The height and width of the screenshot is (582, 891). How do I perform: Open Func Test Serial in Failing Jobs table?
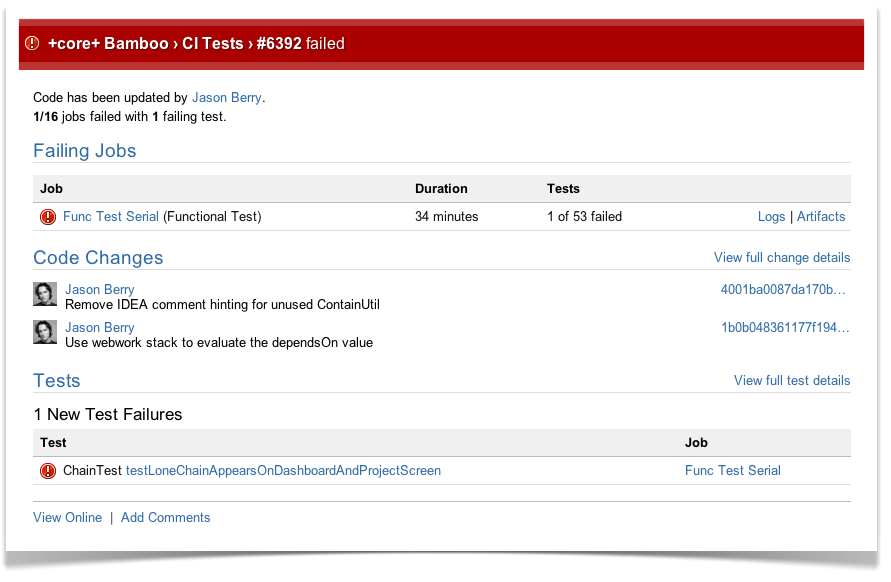coord(111,217)
